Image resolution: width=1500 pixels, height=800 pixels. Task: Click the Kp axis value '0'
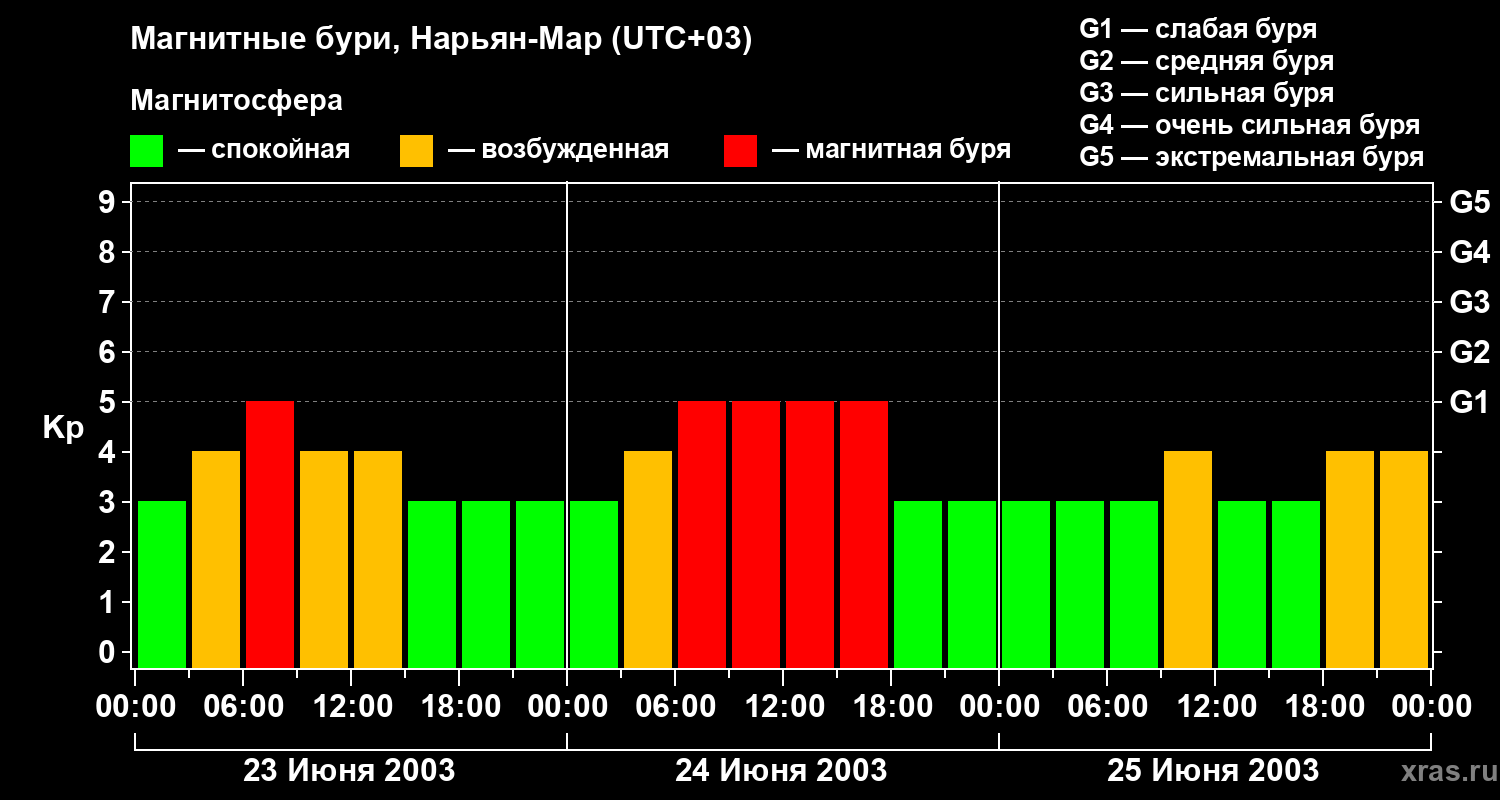[109, 652]
